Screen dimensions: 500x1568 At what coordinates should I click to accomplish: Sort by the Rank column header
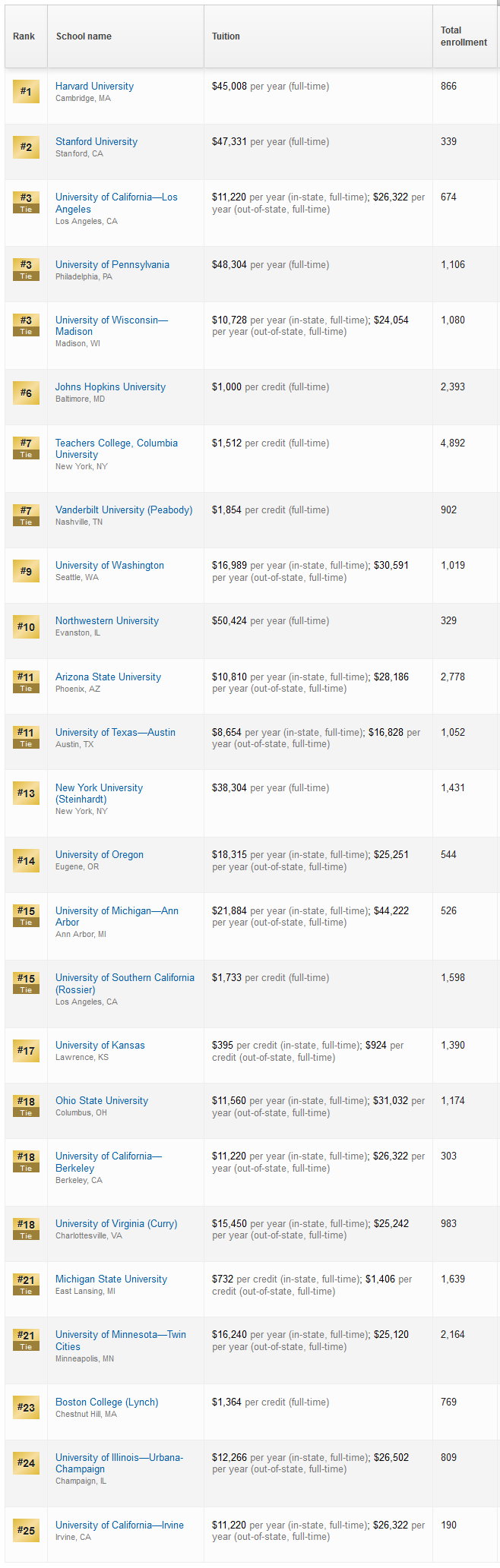[x=24, y=36]
